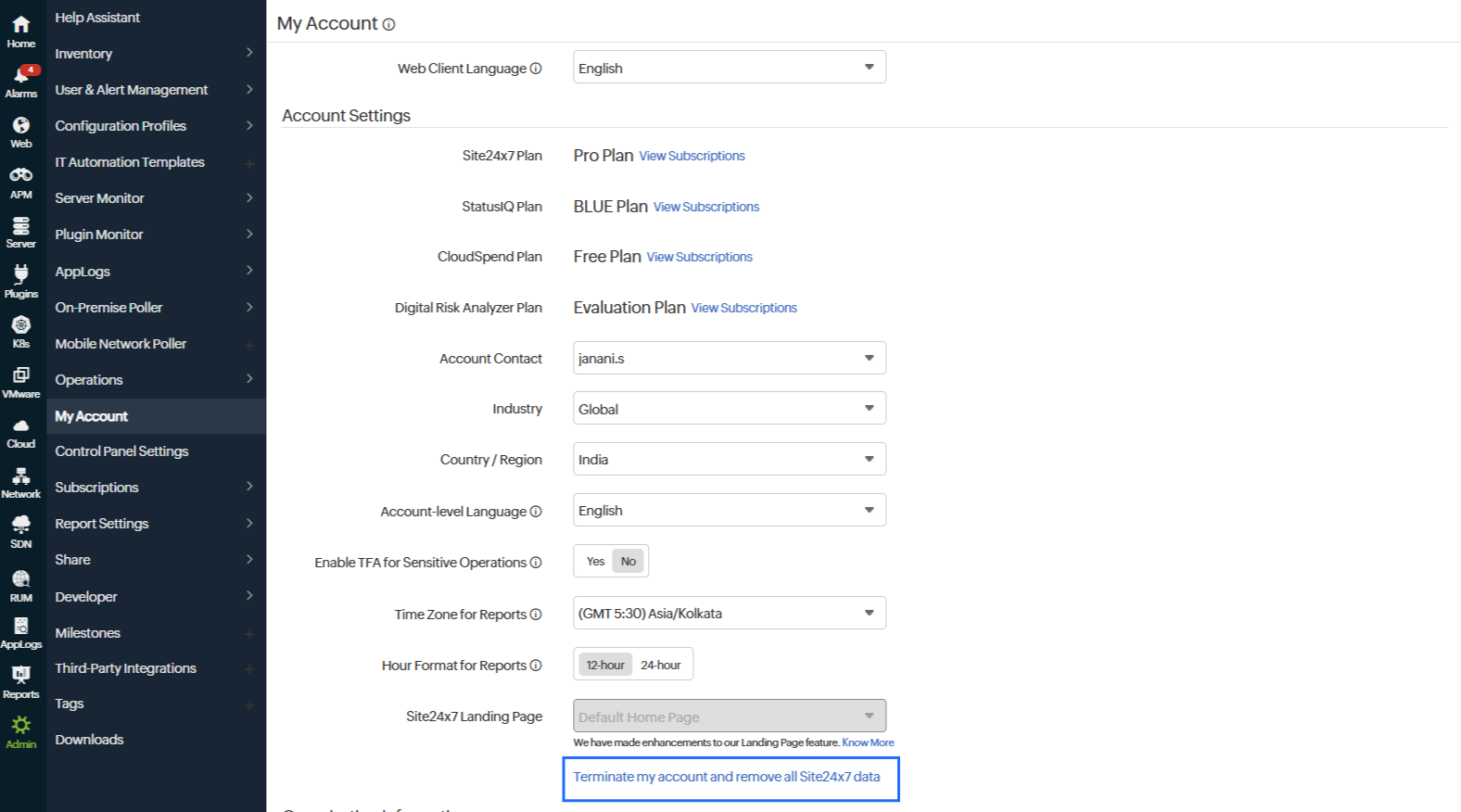Add new IT Automation Template plus icon
1461x812 pixels.
click(x=249, y=163)
